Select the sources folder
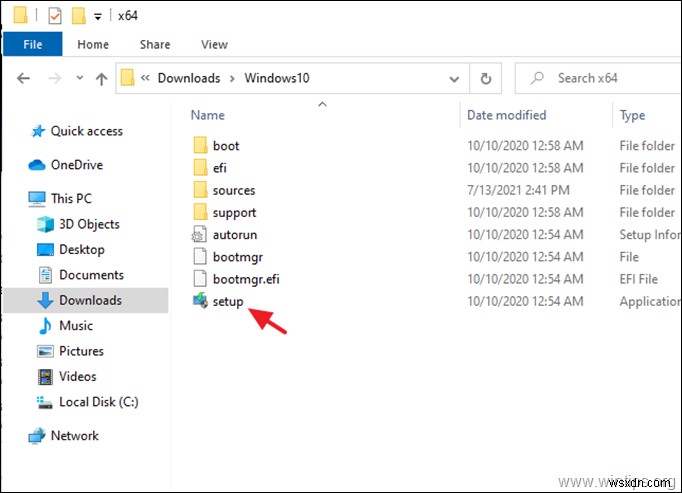This screenshot has height=493, width=682. click(x=234, y=190)
